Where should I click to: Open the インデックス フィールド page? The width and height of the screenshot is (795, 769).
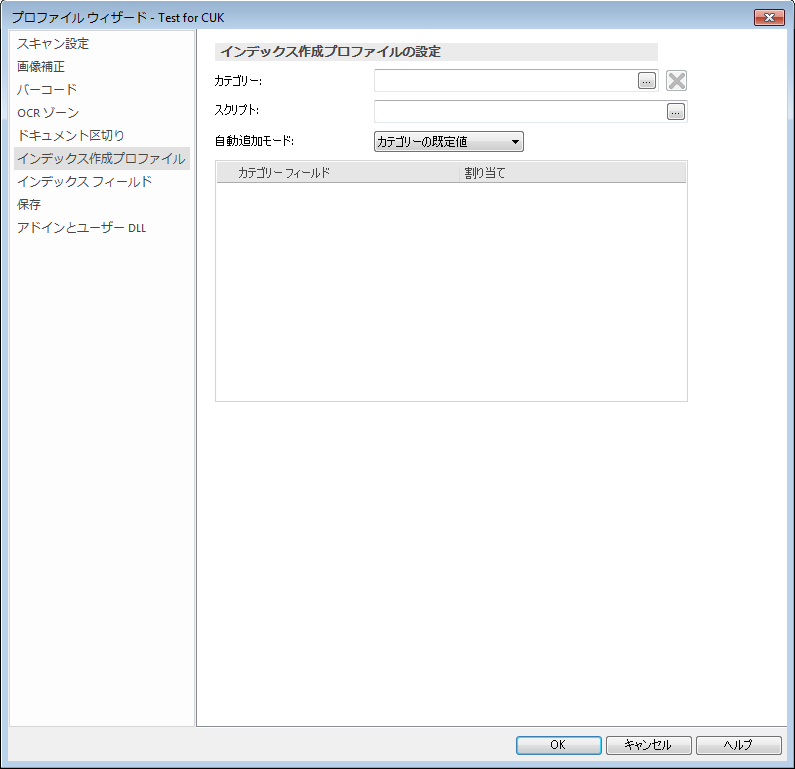84,181
